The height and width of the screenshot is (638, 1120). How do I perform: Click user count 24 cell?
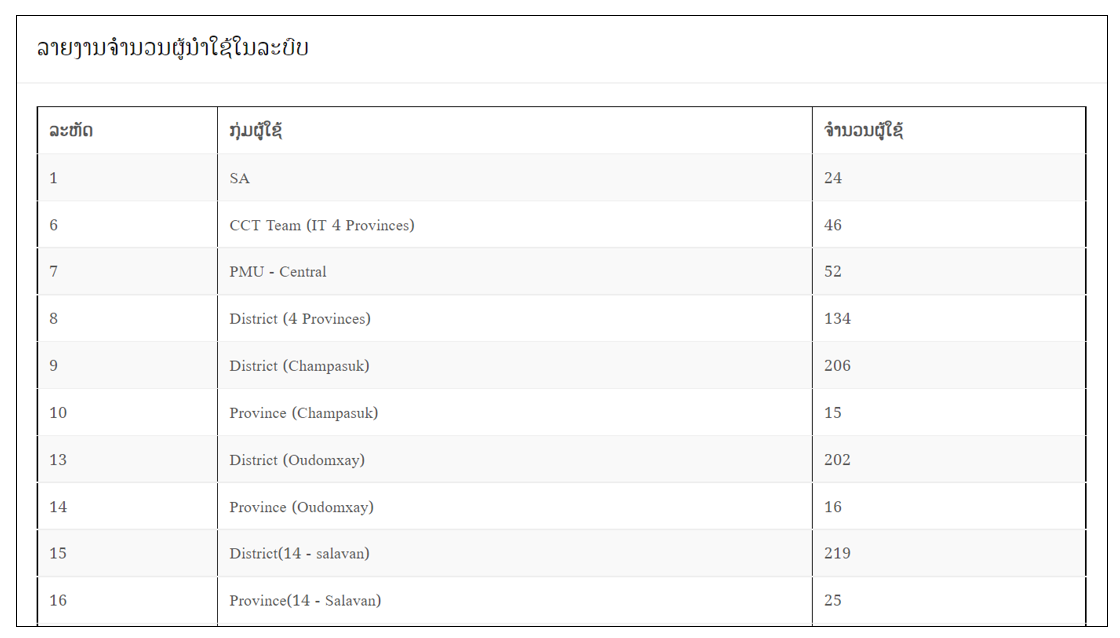(x=949, y=178)
